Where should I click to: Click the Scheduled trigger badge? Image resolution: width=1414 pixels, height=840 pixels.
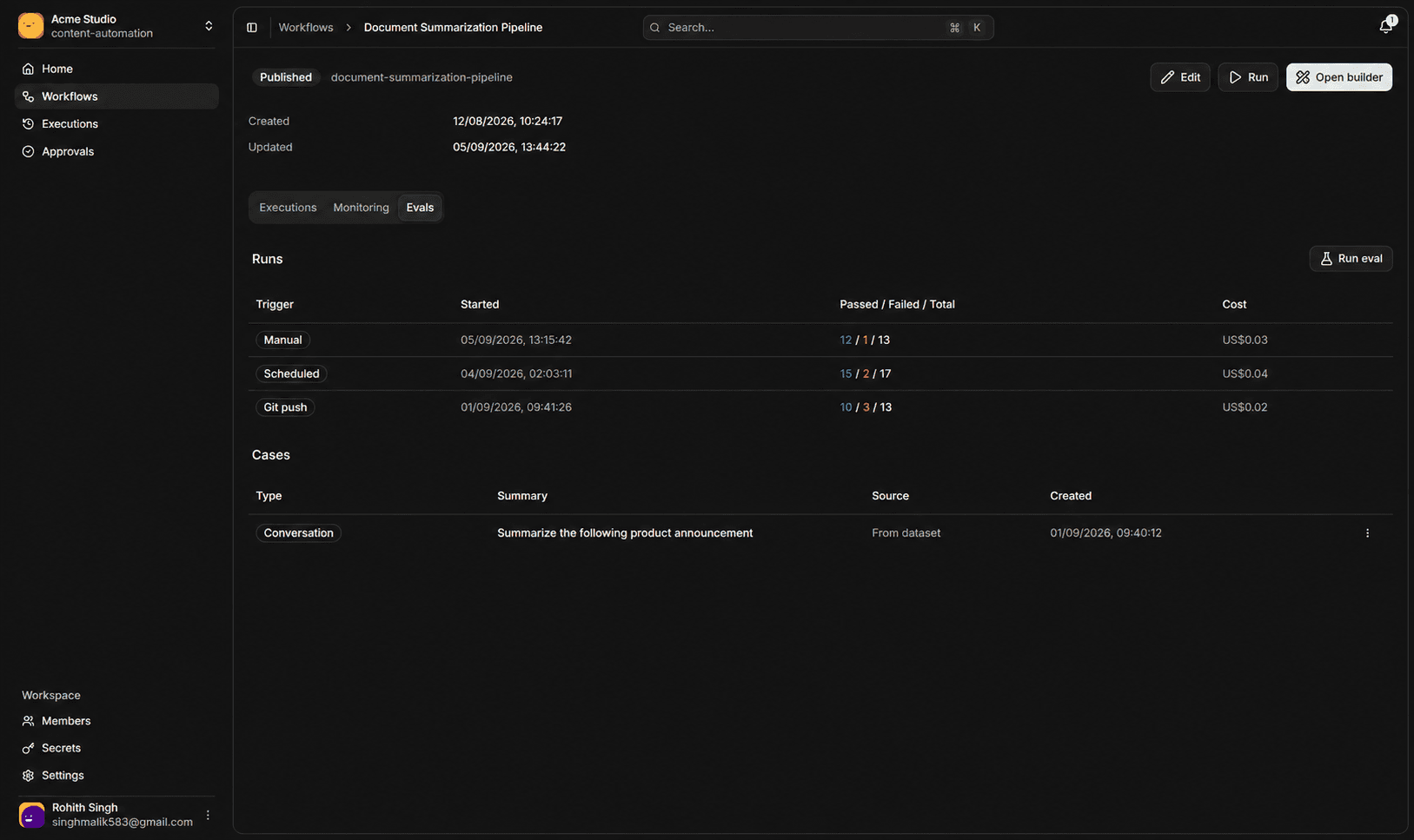291,374
